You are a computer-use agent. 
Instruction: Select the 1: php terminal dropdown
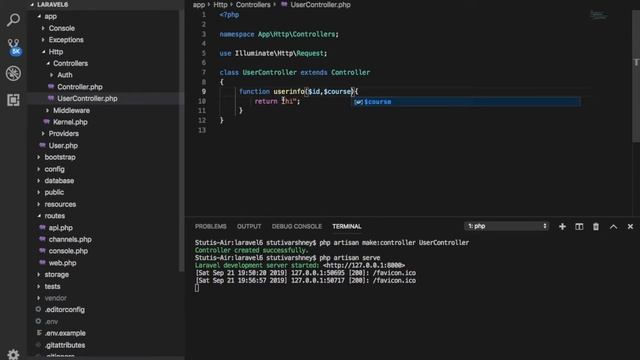(506, 226)
